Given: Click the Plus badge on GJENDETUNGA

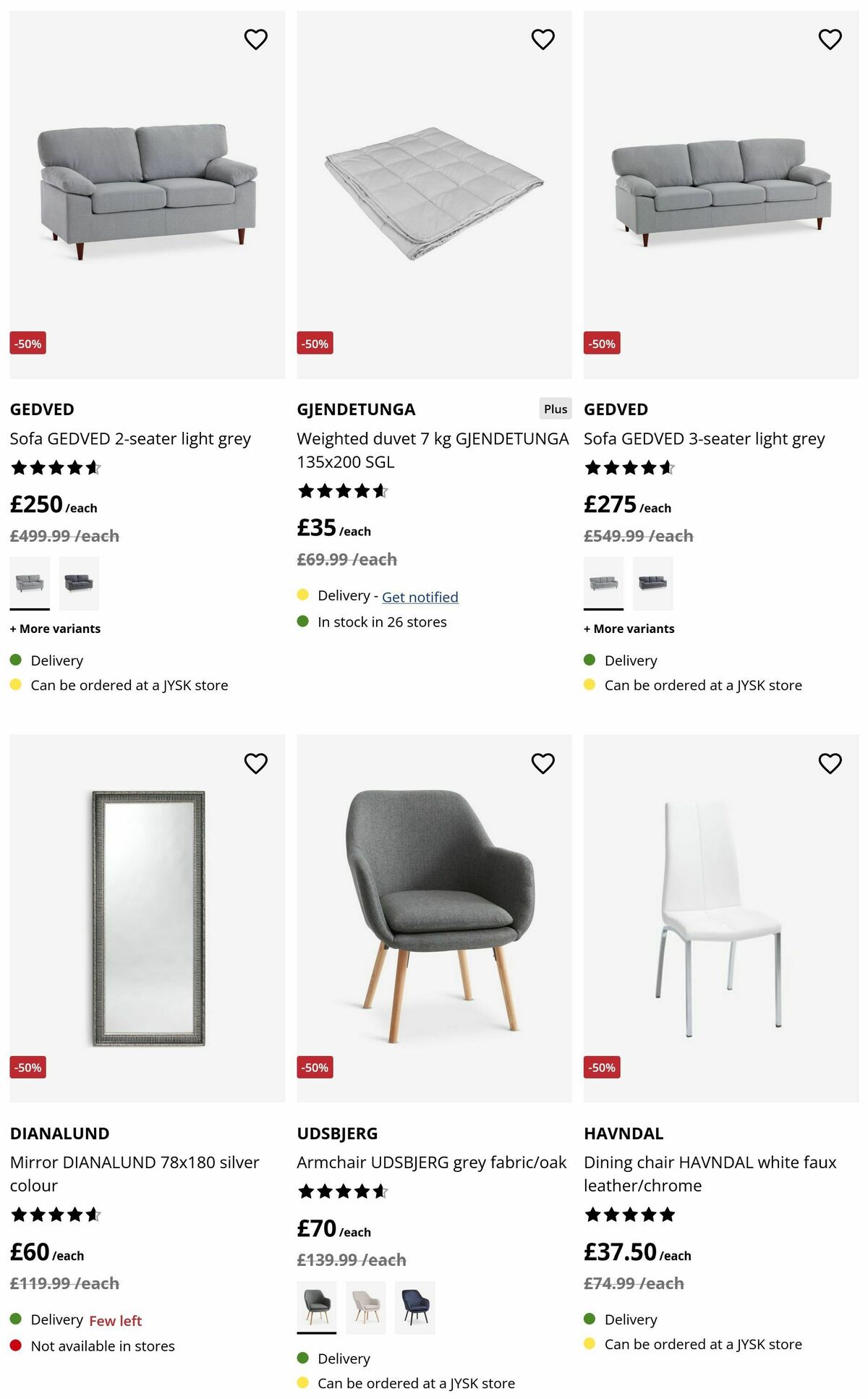Looking at the screenshot, I should (x=555, y=409).
